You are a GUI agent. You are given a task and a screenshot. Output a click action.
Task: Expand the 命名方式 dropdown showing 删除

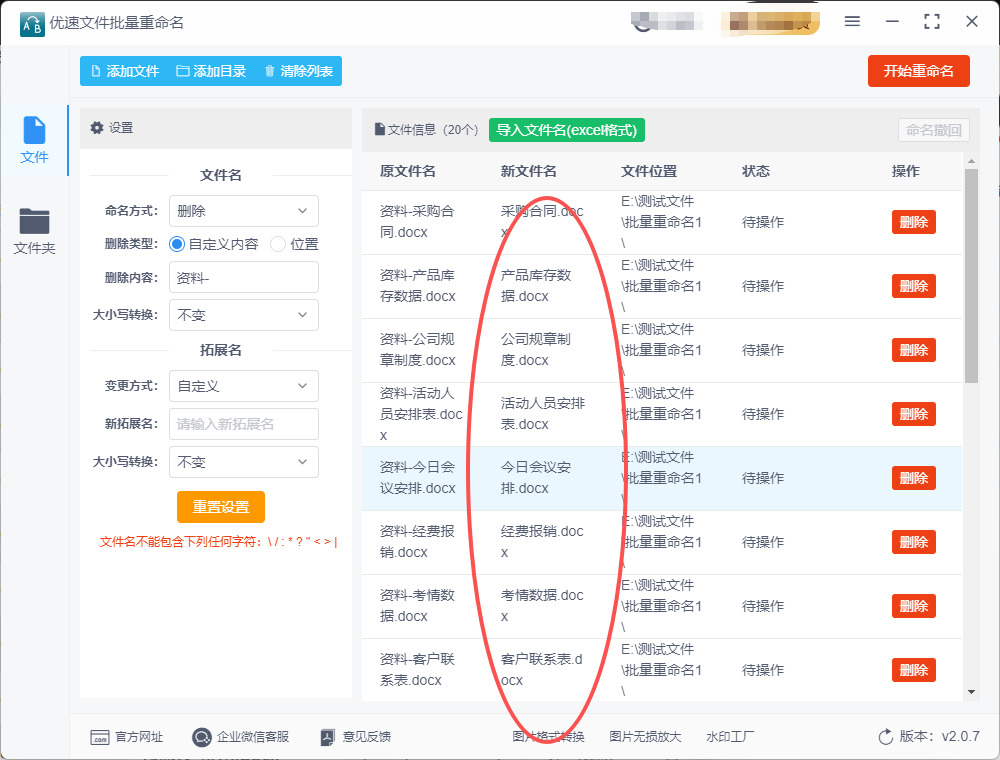coord(243,211)
